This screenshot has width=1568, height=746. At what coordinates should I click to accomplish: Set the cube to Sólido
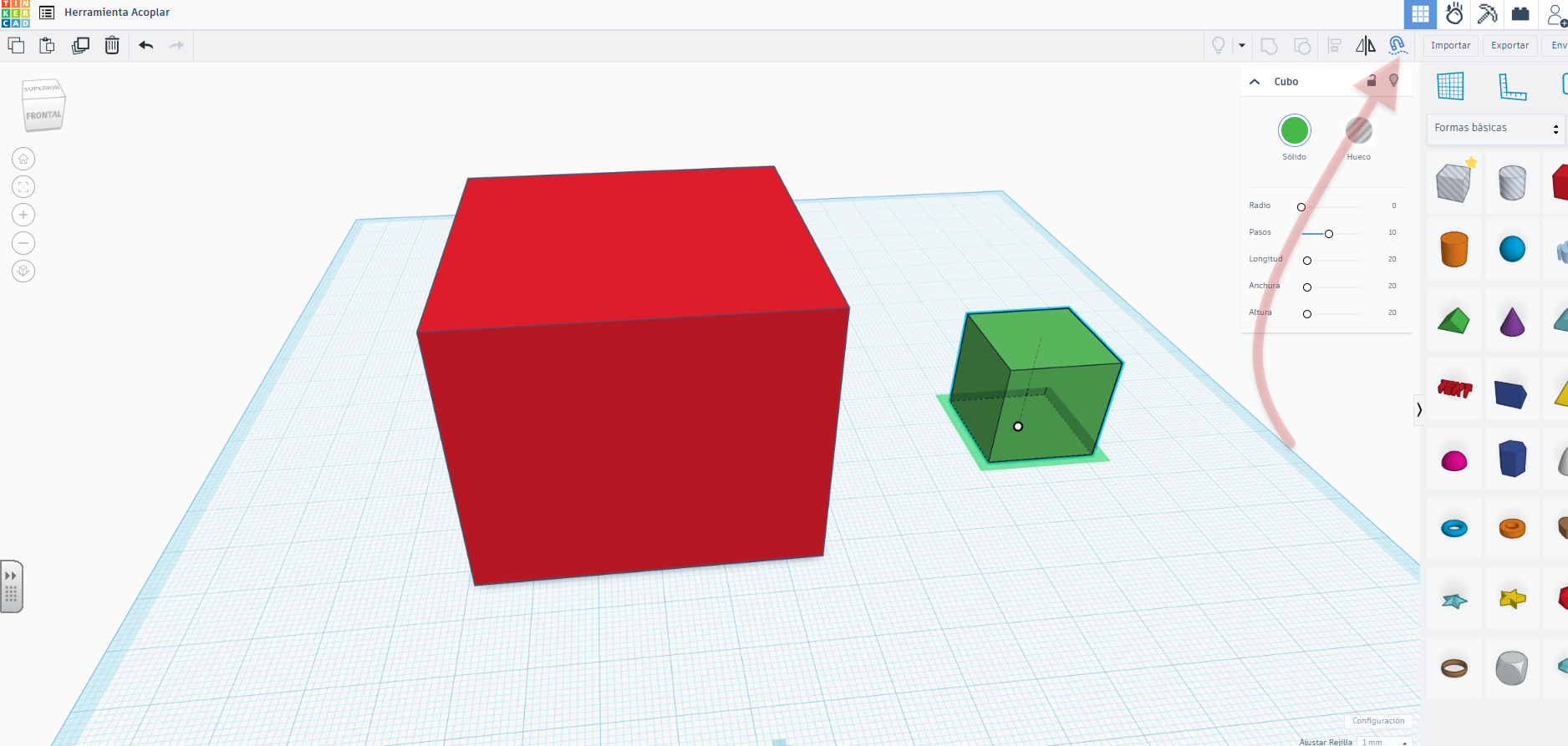[1294, 131]
